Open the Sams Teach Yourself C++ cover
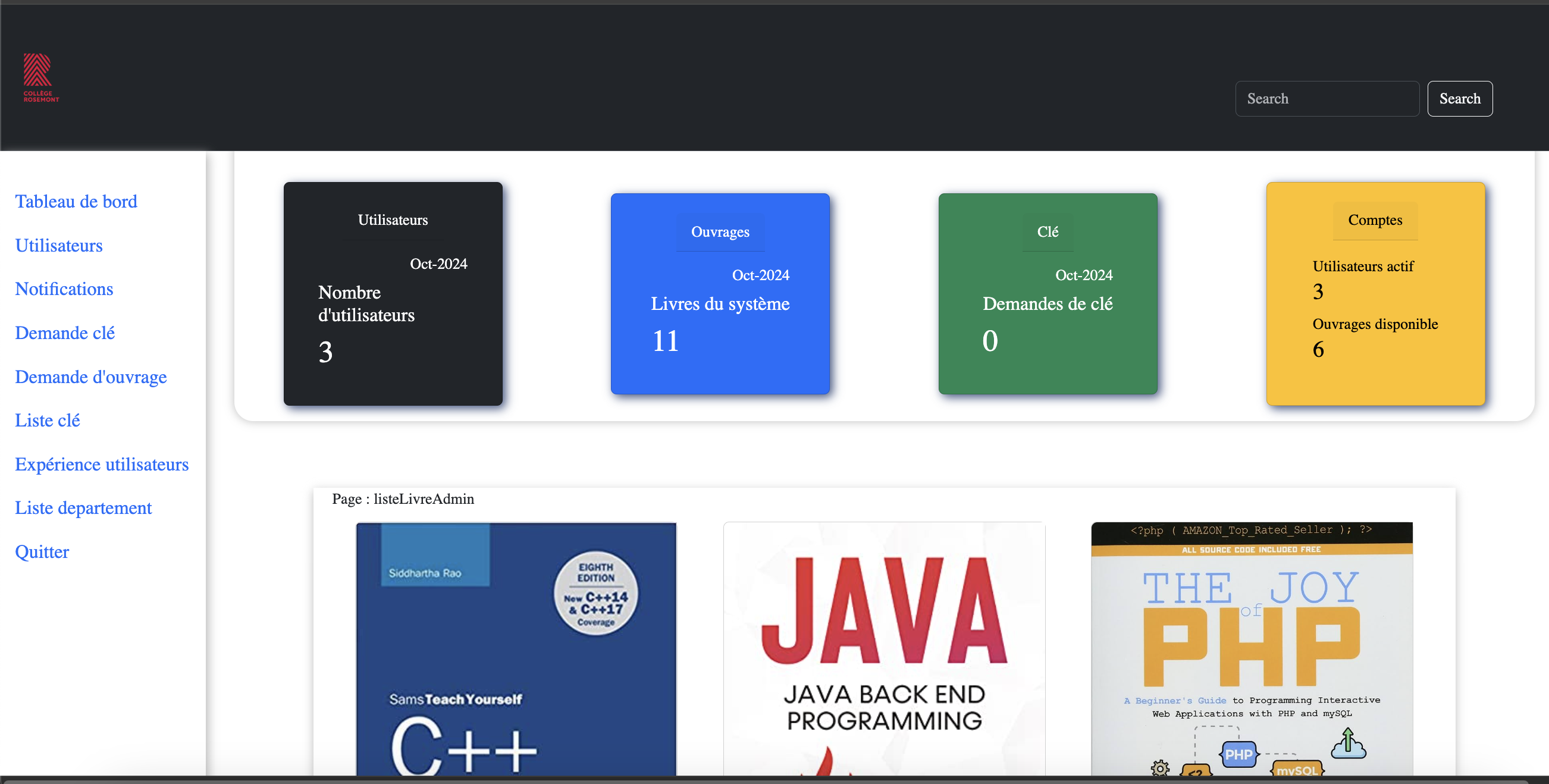This screenshot has height=784, width=1549. click(x=516, y=650)
